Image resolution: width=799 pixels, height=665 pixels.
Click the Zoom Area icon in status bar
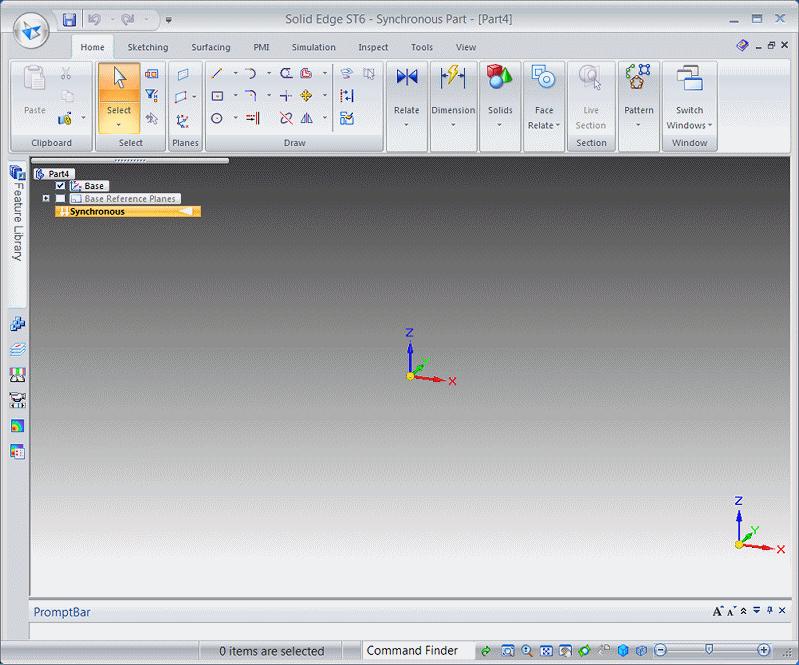[508, 650]
